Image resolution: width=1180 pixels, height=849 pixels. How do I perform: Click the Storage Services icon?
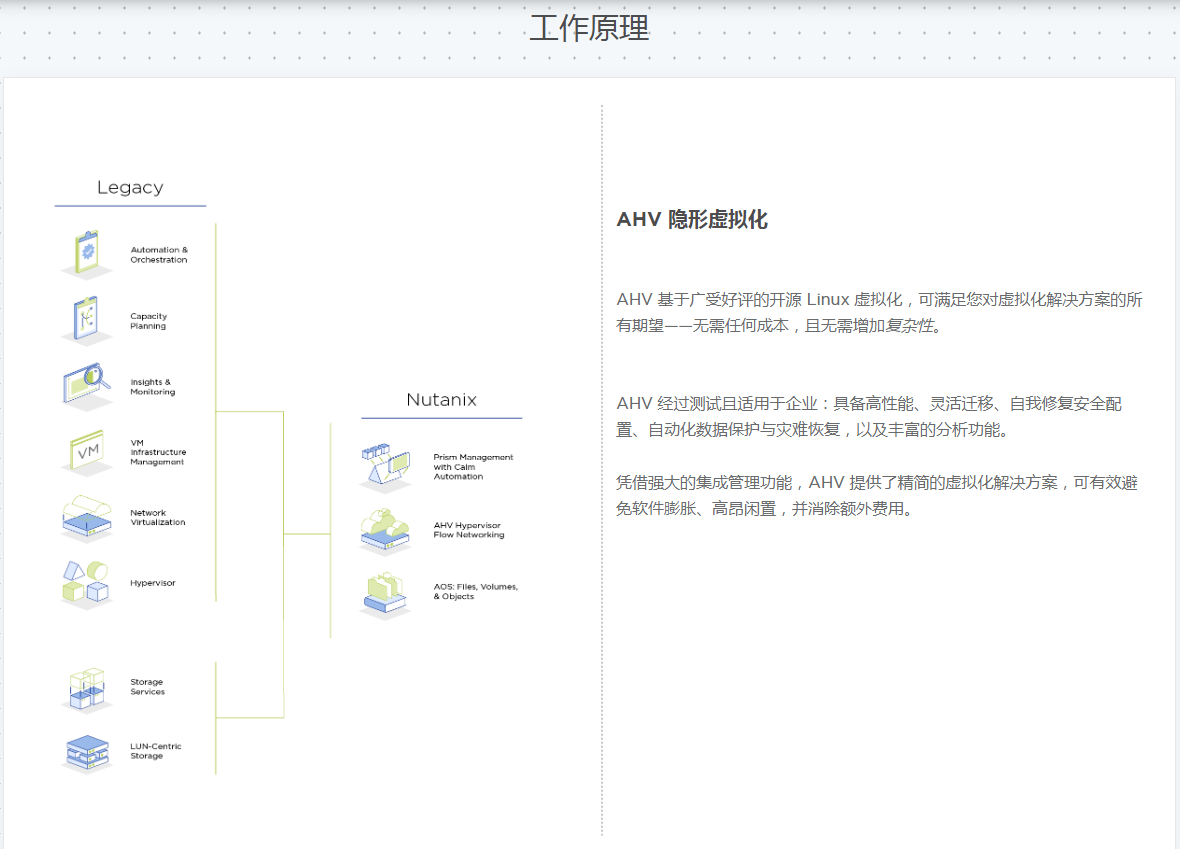coord(87,689)
